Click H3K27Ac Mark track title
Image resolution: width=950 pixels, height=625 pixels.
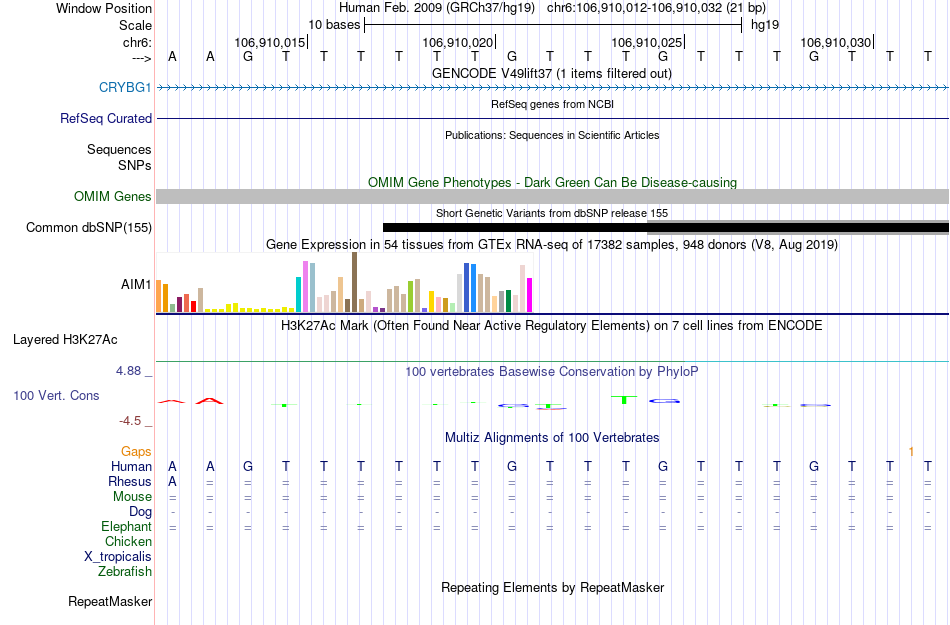[552, 325]
